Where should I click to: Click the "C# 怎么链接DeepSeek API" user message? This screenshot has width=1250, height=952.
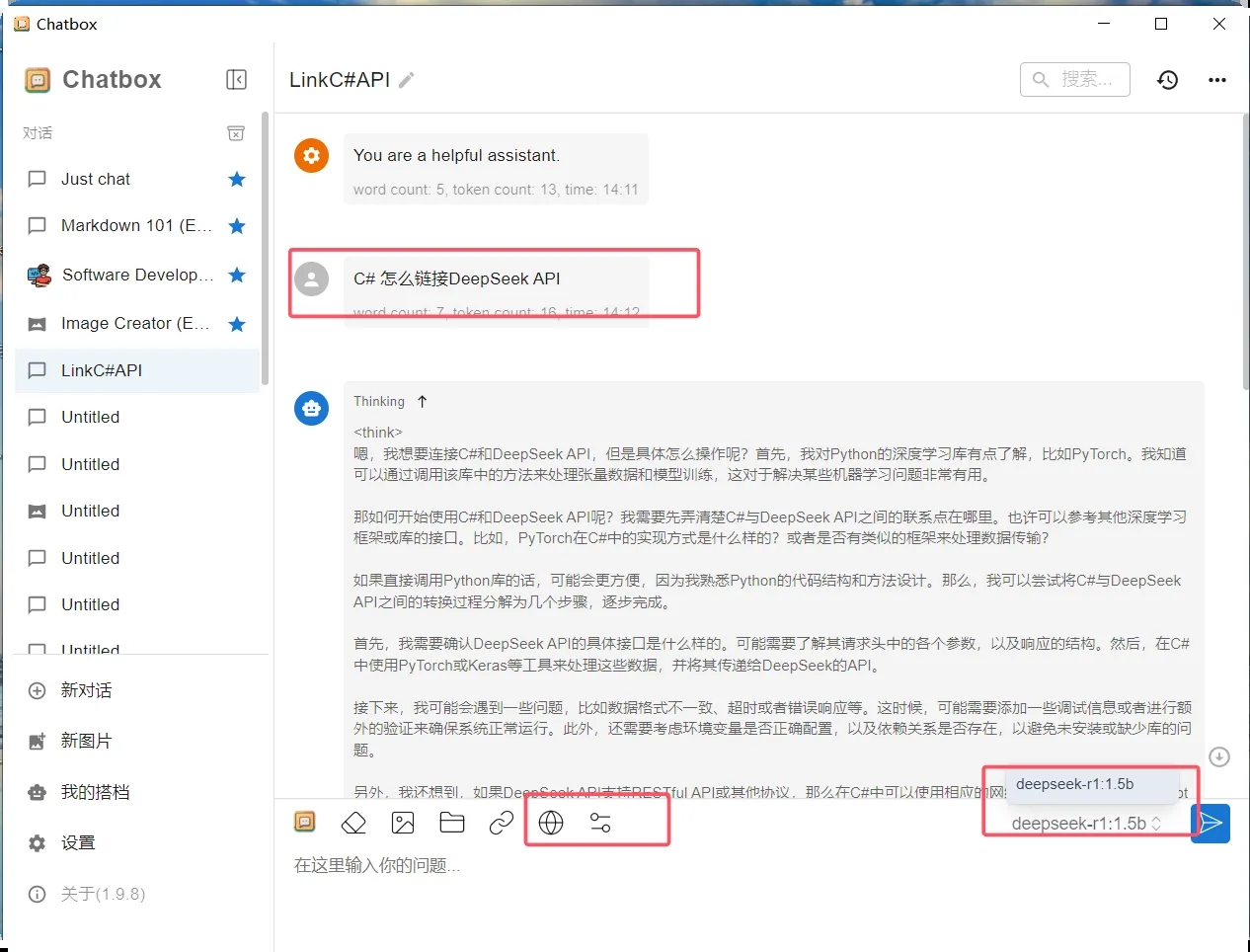tap(457, 278)
